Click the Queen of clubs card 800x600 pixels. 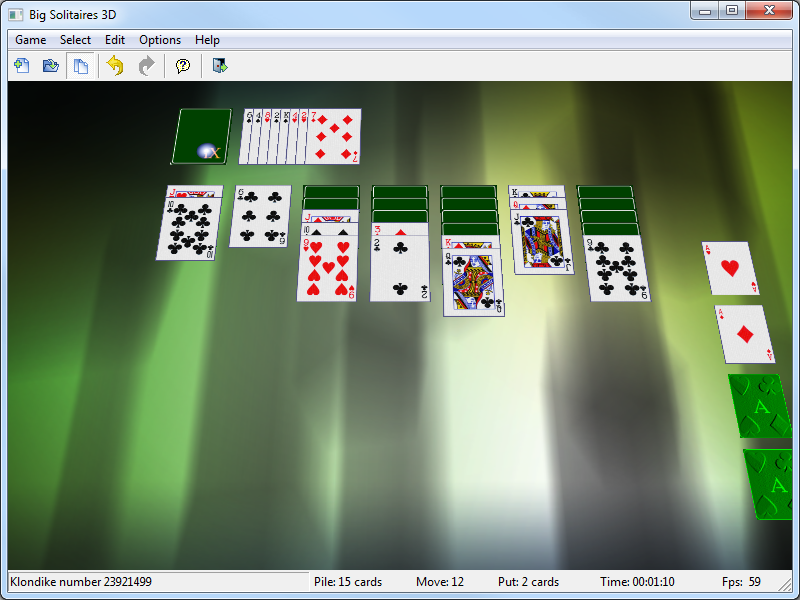pyautogui.click(x=473, y=285)
